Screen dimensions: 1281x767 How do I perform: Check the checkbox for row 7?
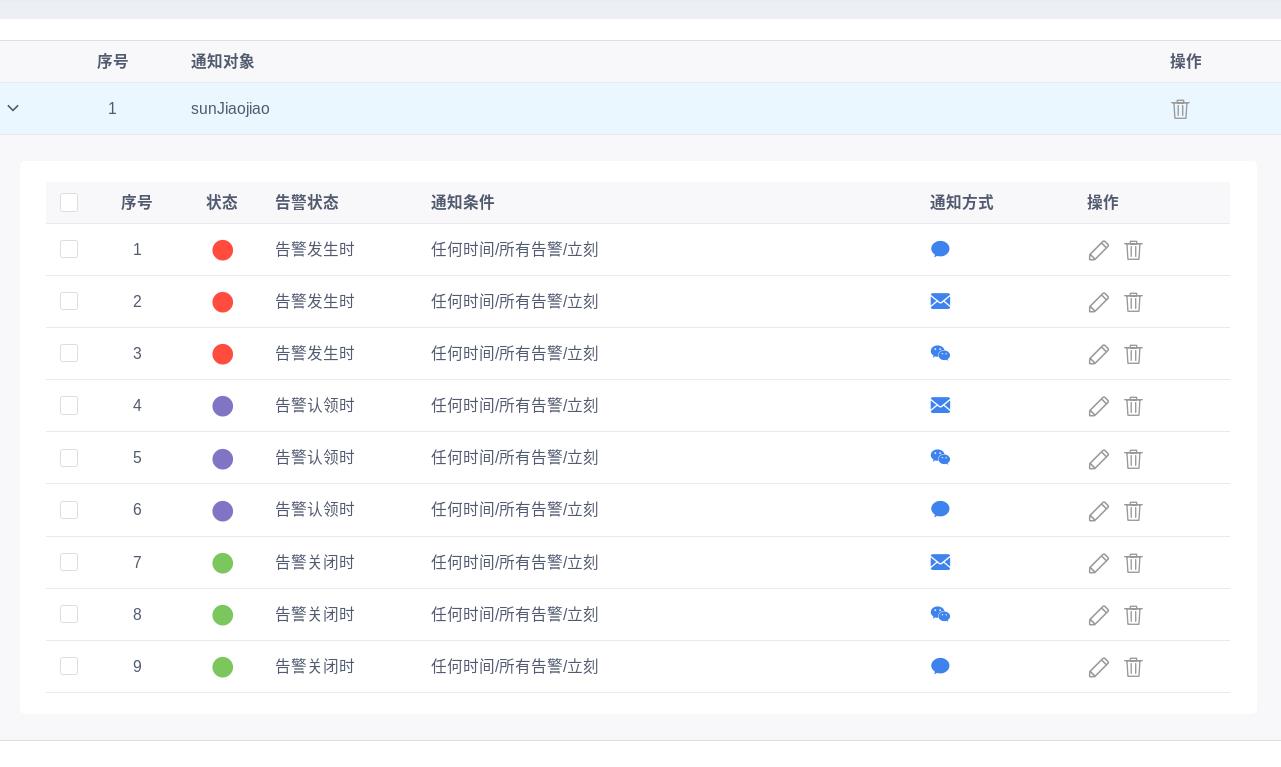[69, 562]
